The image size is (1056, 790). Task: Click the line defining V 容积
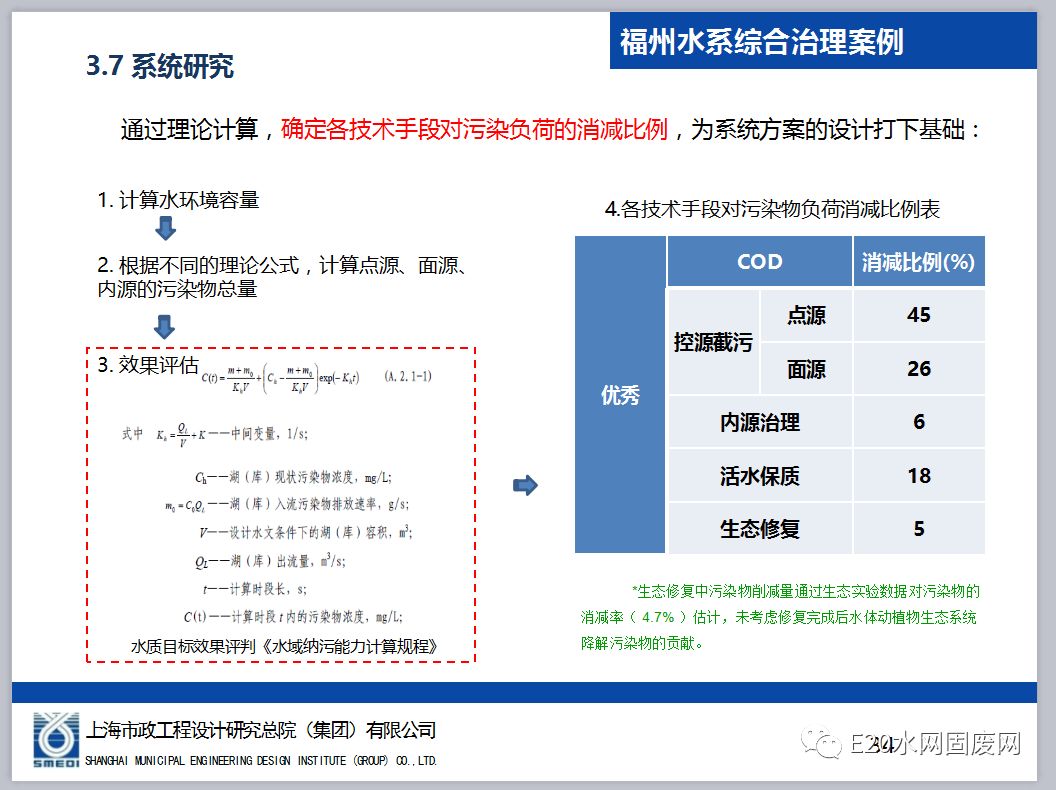(x=306, y=532)
